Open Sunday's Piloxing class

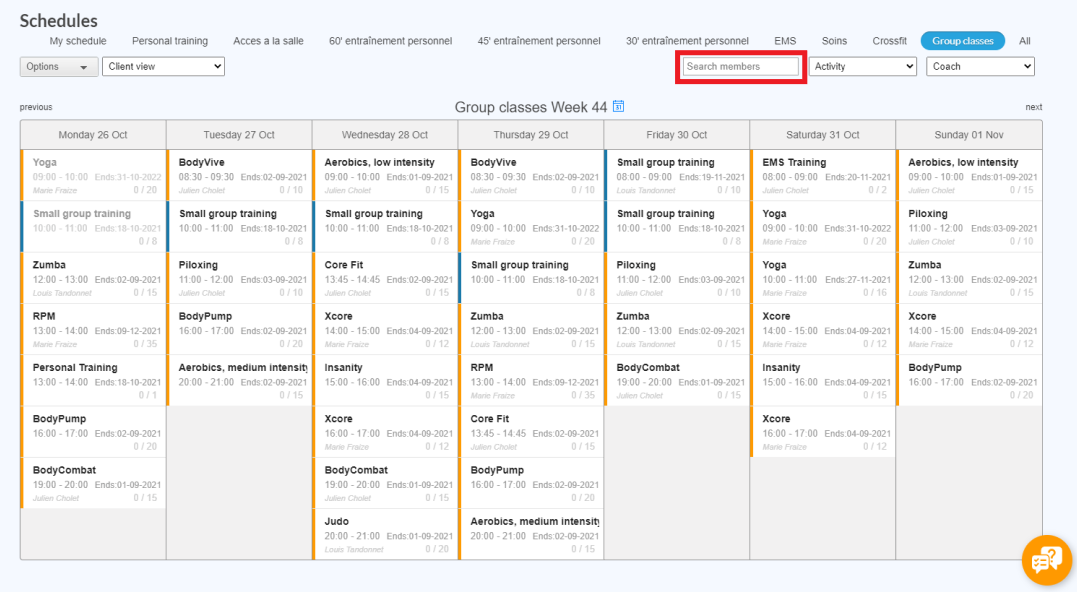(x=968, y=227)
